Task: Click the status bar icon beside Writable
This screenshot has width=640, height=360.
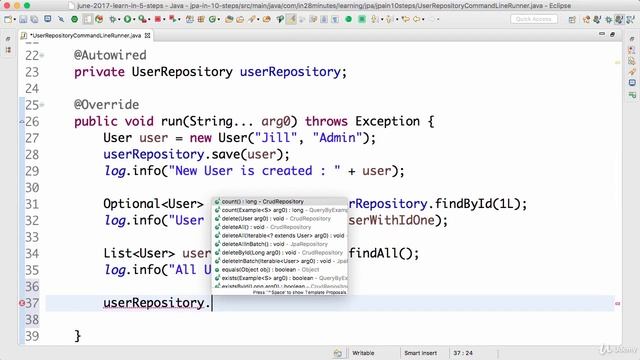Action: point(338,353)
